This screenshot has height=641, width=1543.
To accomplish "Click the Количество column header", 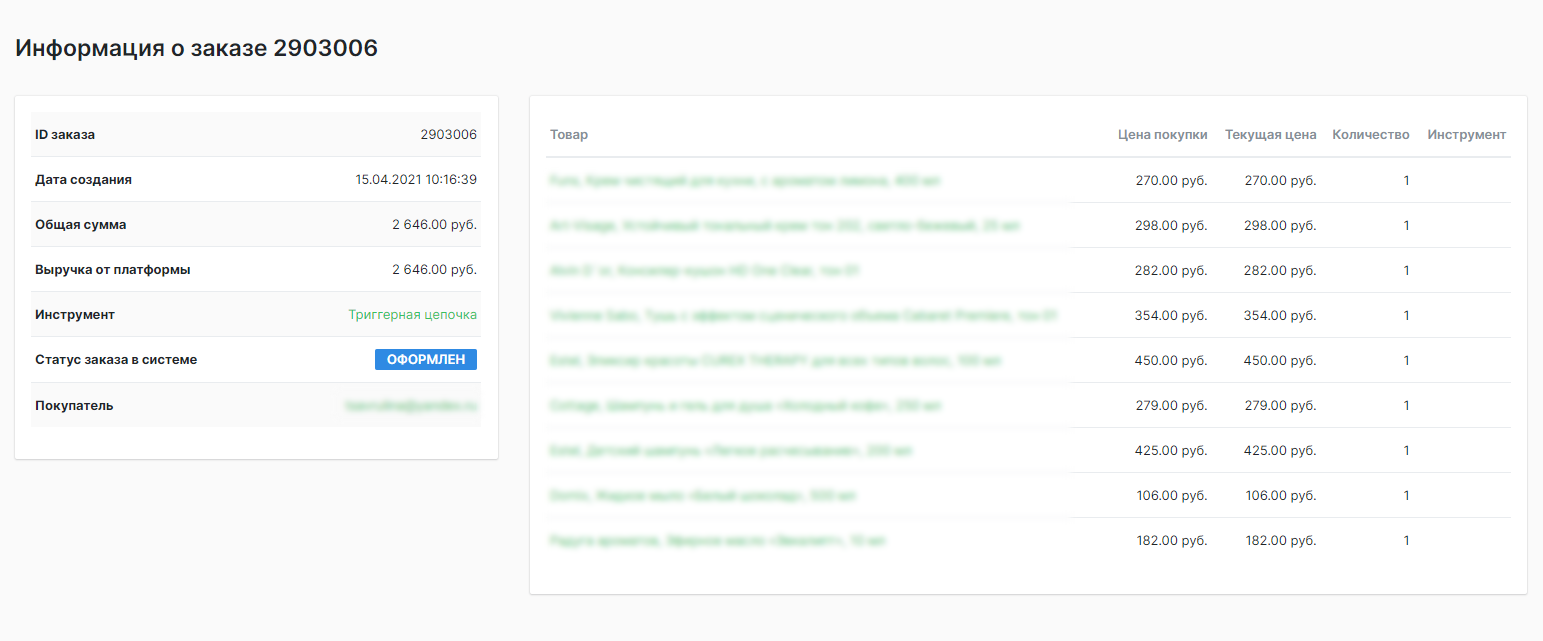I will [x=1370, y=135].
